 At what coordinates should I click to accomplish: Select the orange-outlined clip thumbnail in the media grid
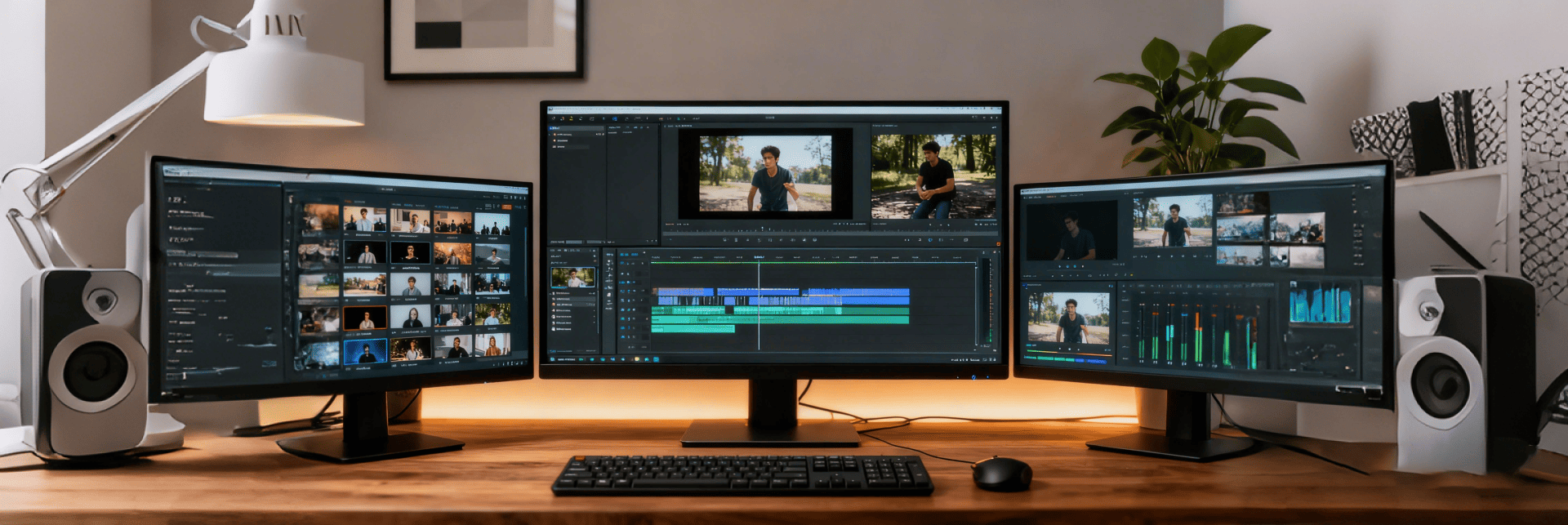364,318
